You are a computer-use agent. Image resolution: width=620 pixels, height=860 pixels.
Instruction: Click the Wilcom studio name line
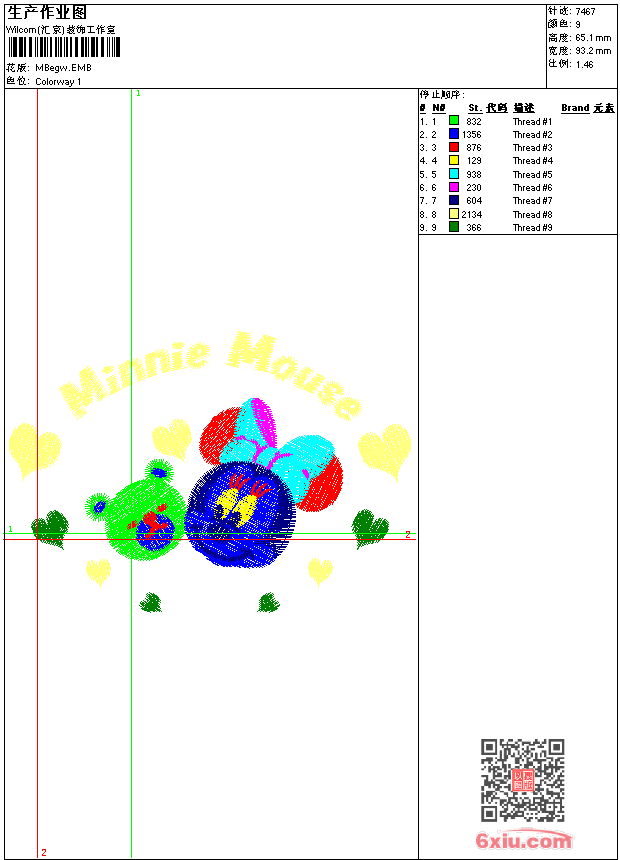[60, 30]
